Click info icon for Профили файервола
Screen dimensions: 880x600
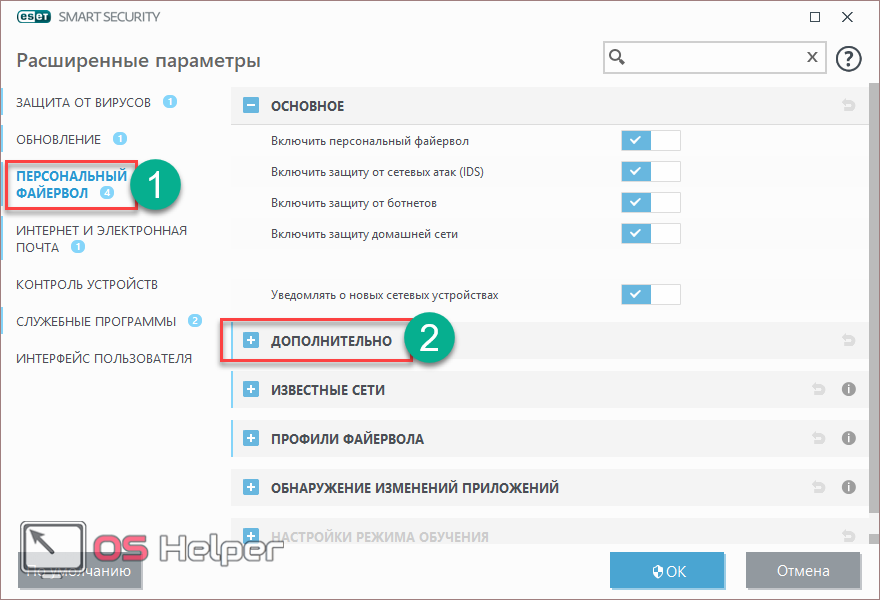point(848,438)
